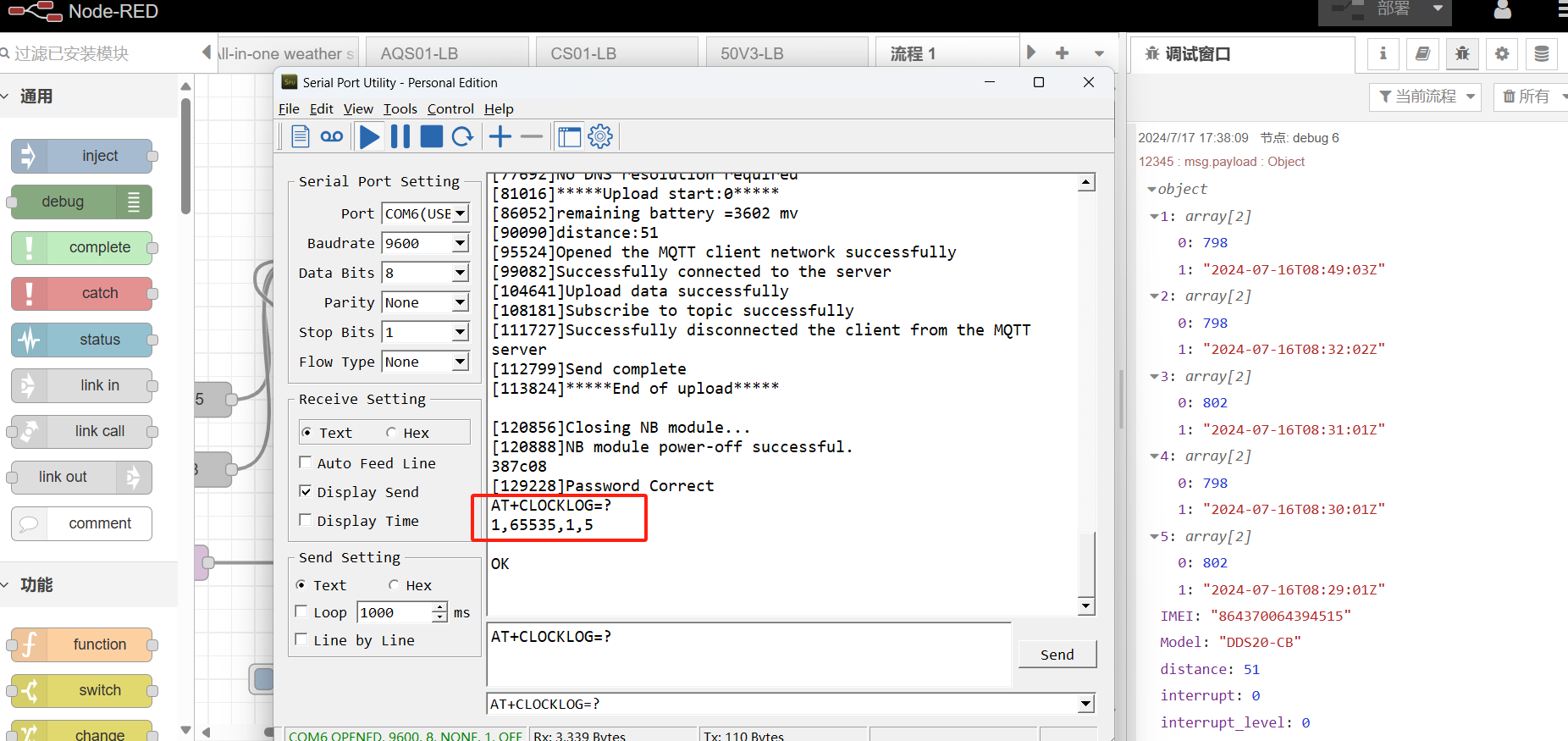
Task: Select the function node in palette
Action: point(81,644)
